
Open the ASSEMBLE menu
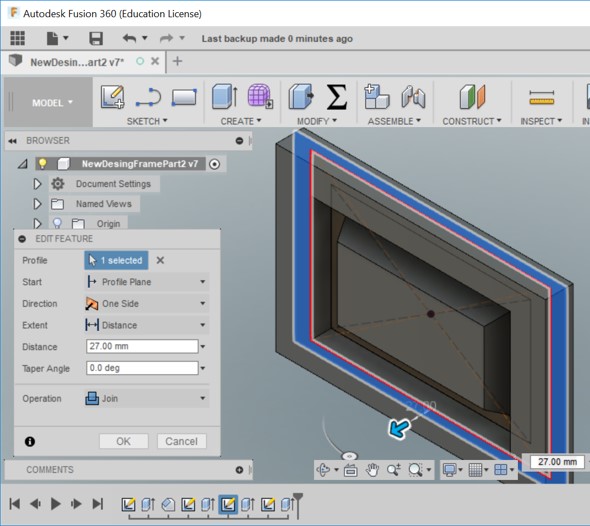click(x=394, y=121)
